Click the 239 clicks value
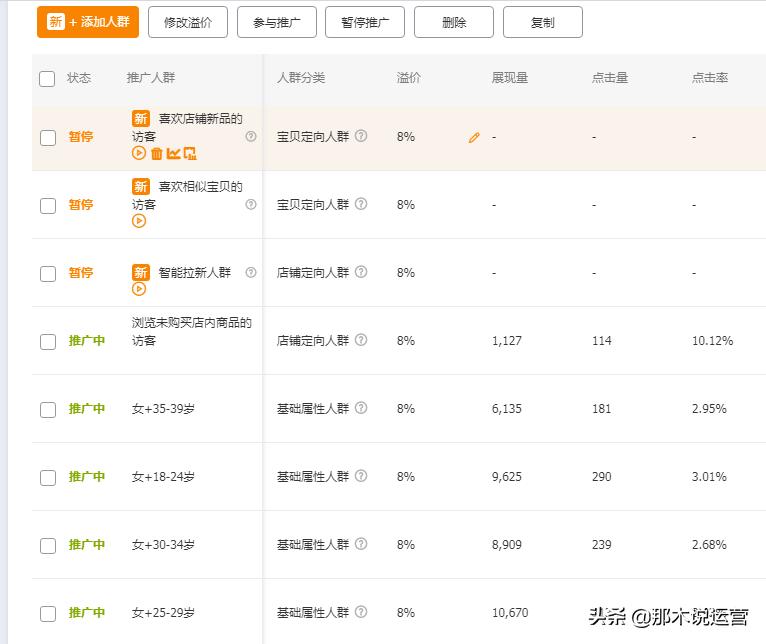 (x=601, y=544)
